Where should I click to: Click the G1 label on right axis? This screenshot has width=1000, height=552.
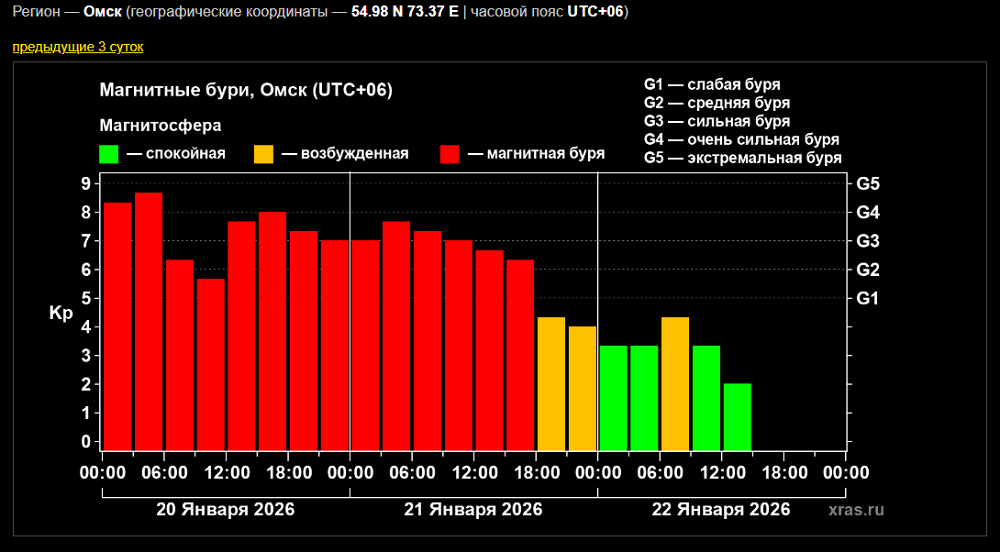pos(867,298)
